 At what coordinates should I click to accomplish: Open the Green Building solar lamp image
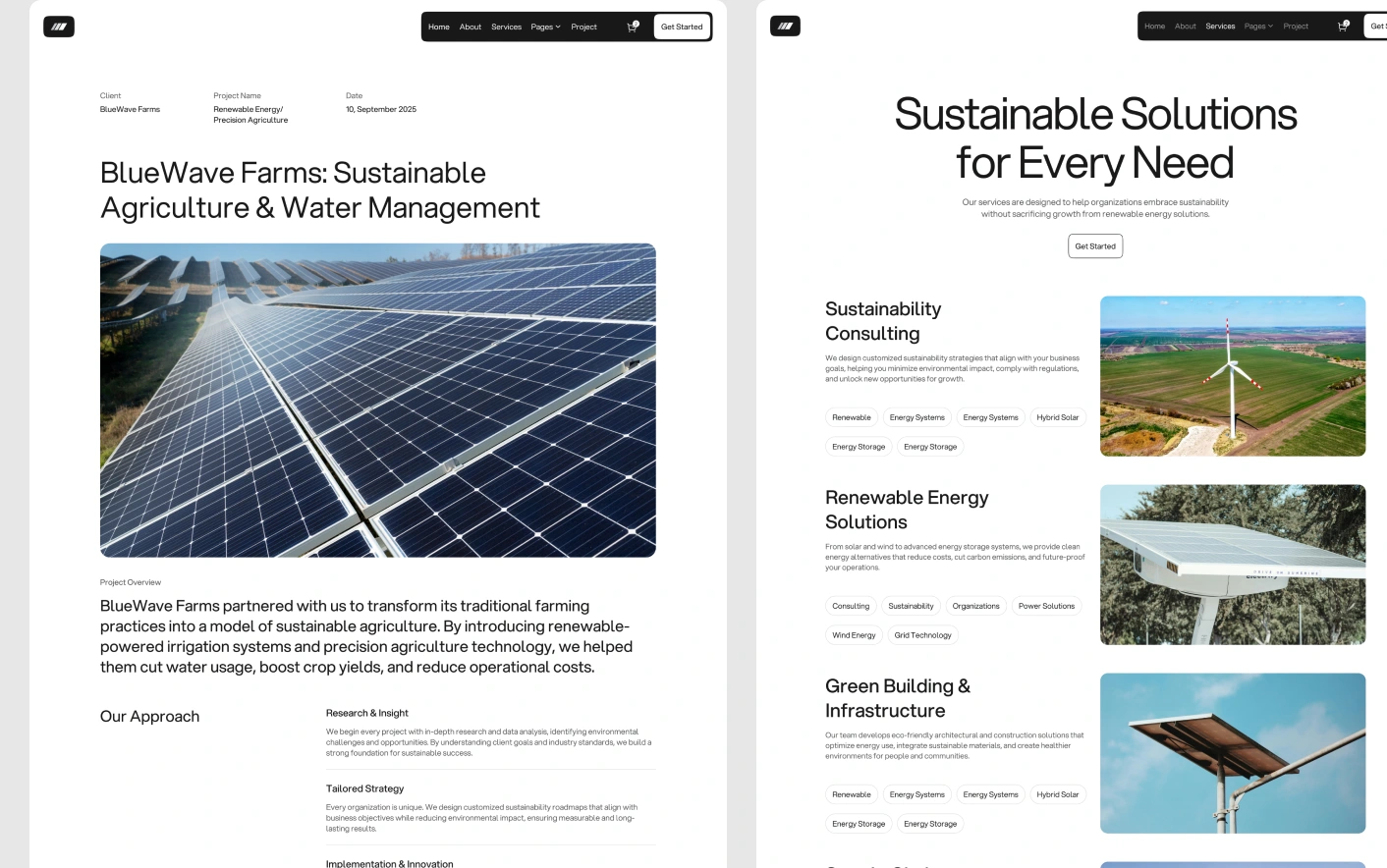click(x=1232, y=753)
